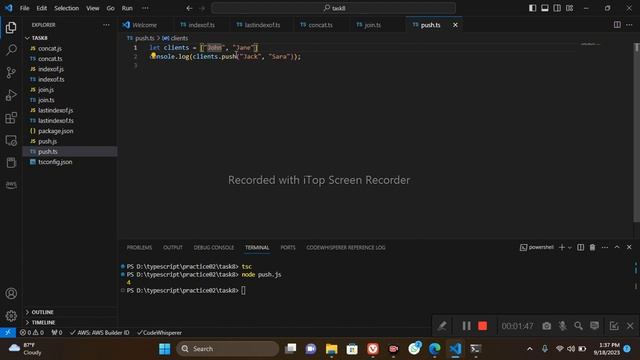Show errors and warnings in status bar
Viewport: 640px width, 360px height.
[x=32, y=333]
